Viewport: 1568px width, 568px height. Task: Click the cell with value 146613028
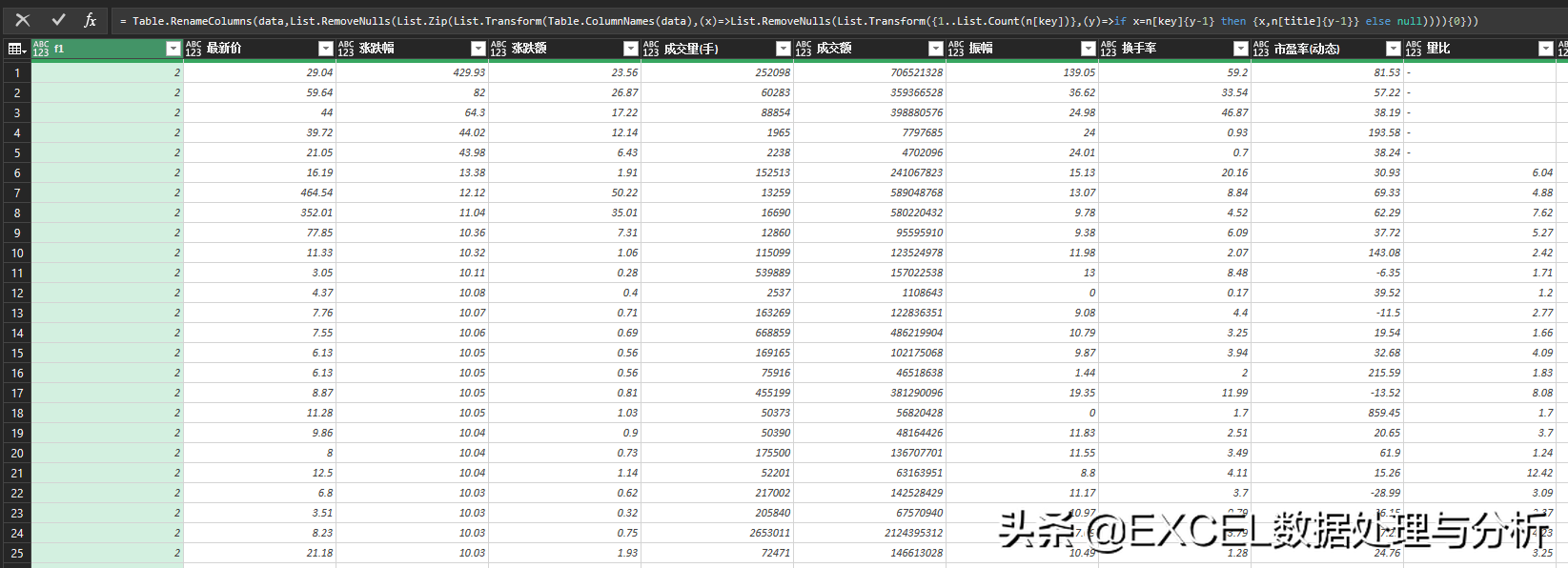coord(869,553)
